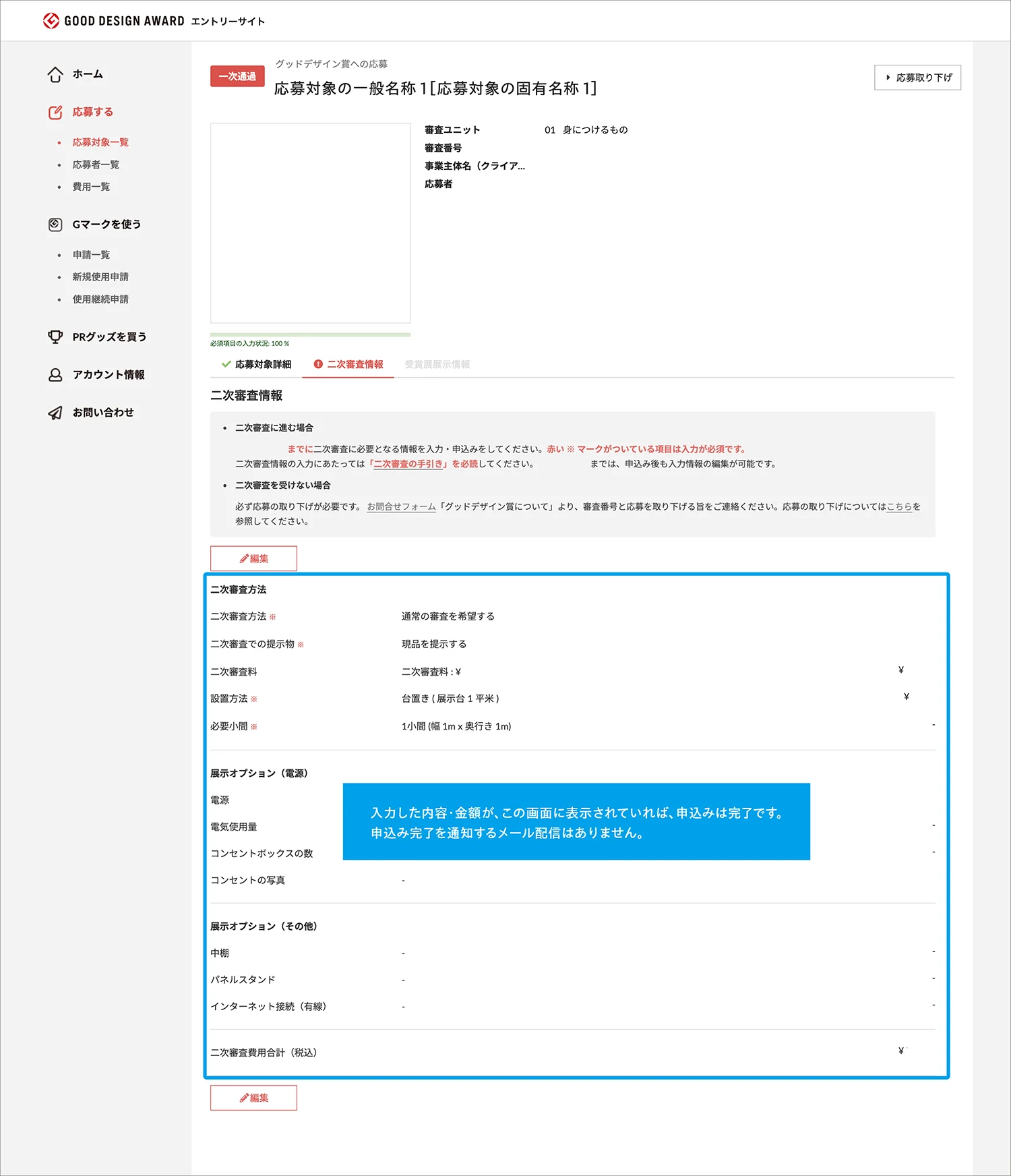Click the 二次審査費用合計（税込） label
The width and height of the screenshot is (1011, 1176).
264,1053
